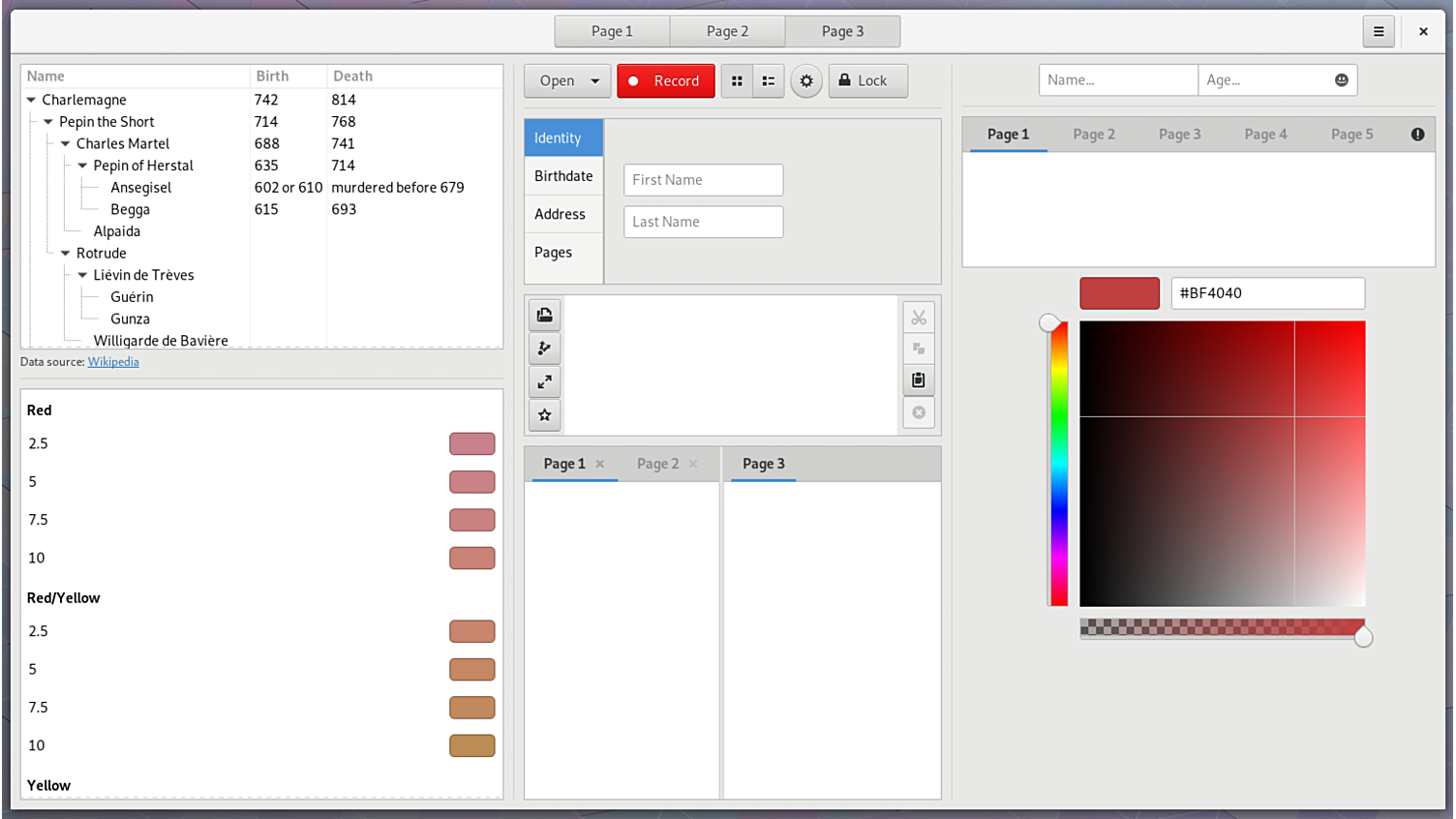Click the star bookmark icon
This screenshot has height=819, width=1456.
pos(545,414)
